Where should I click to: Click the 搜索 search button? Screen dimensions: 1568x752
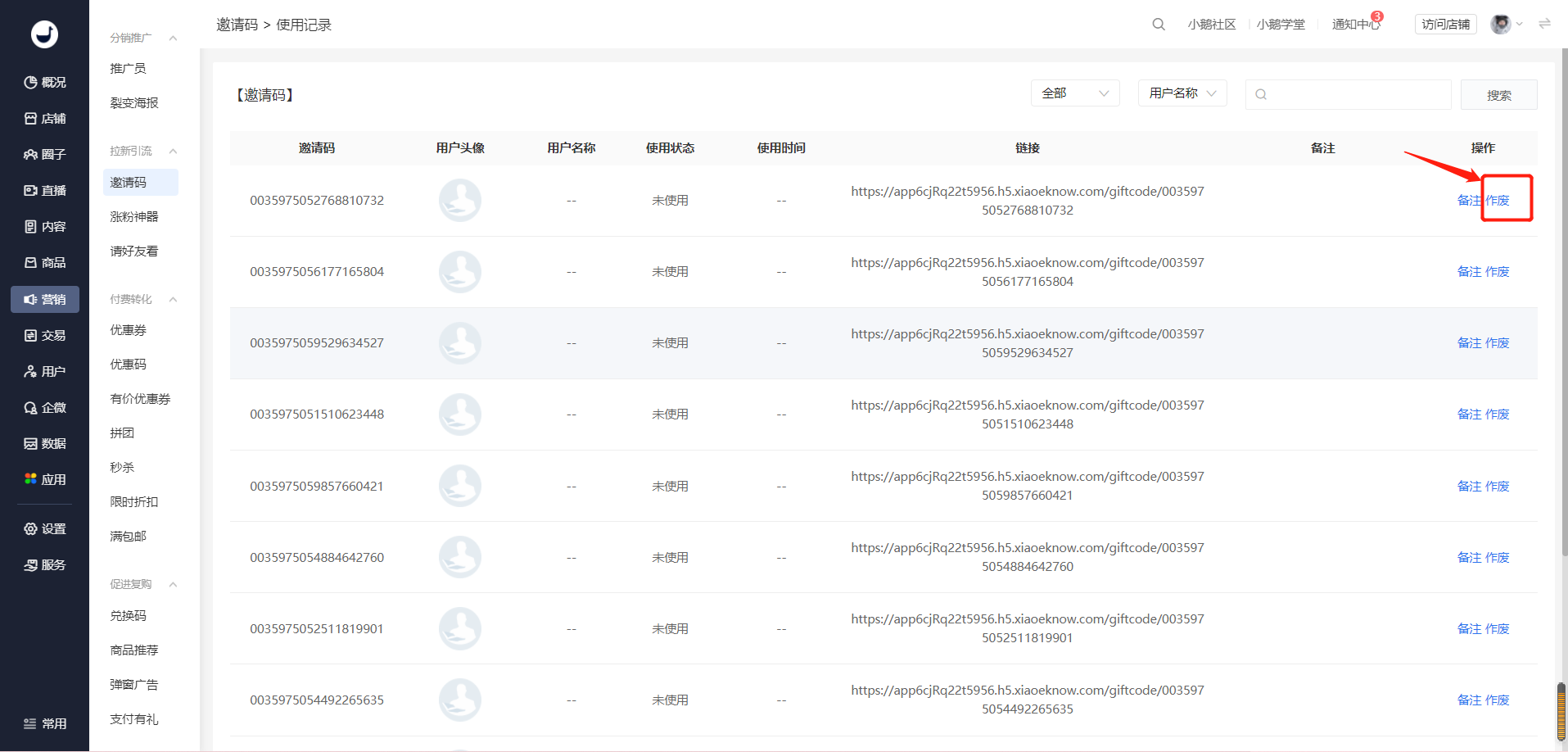coord(1498,94)
